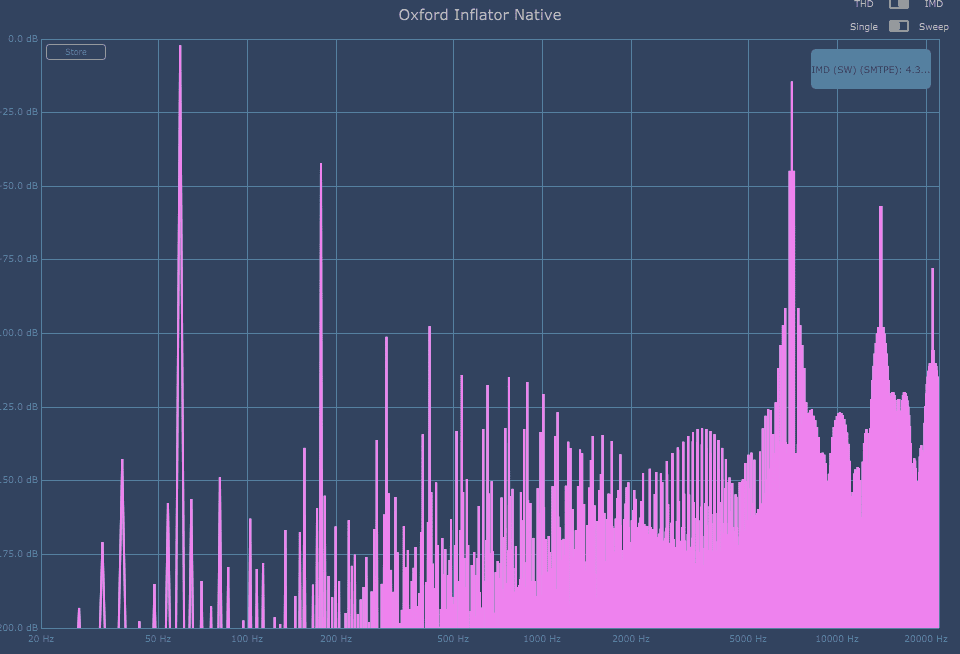Image resolution: width=960 pixels, height=654 pixels.
Task: Click the 5000 Hz axis label
Action: (x=748, y=639)
